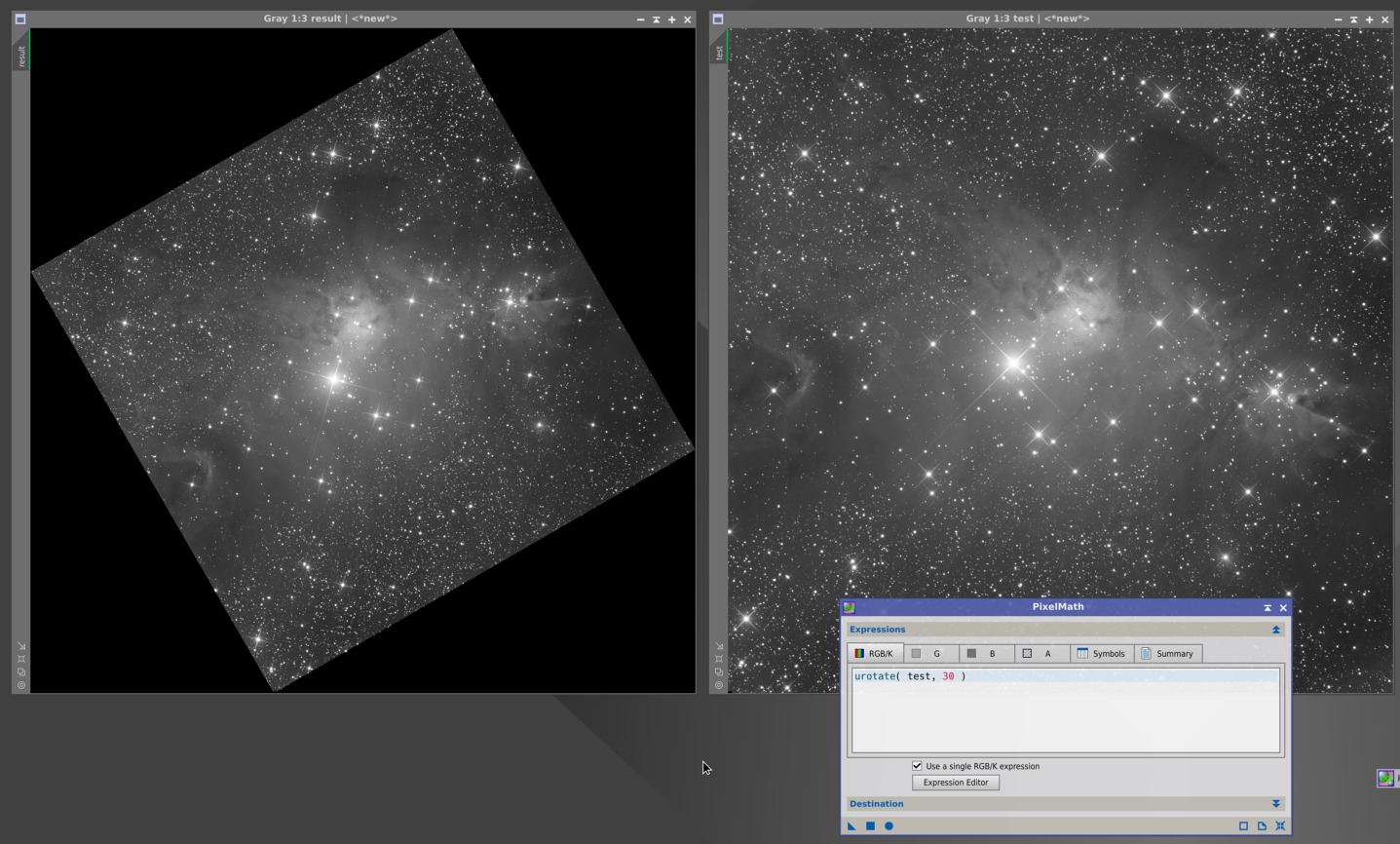The image size is (1400, 844).
Task: Click the concentric circle icon in result window
Action: 21,684
